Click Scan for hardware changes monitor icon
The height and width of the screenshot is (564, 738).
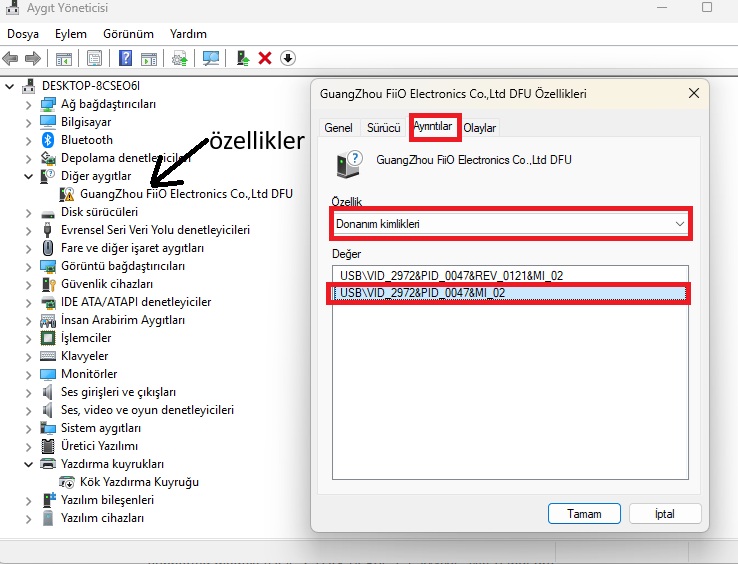(x=210, y=59)
